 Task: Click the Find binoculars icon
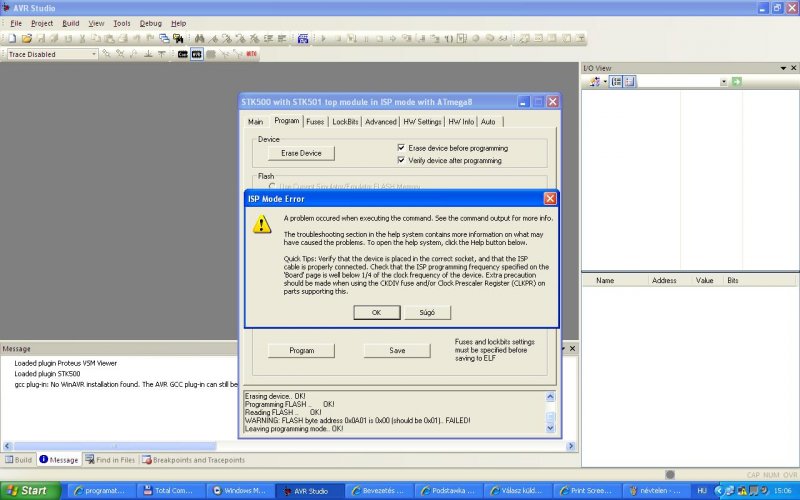tap(199, 38)
